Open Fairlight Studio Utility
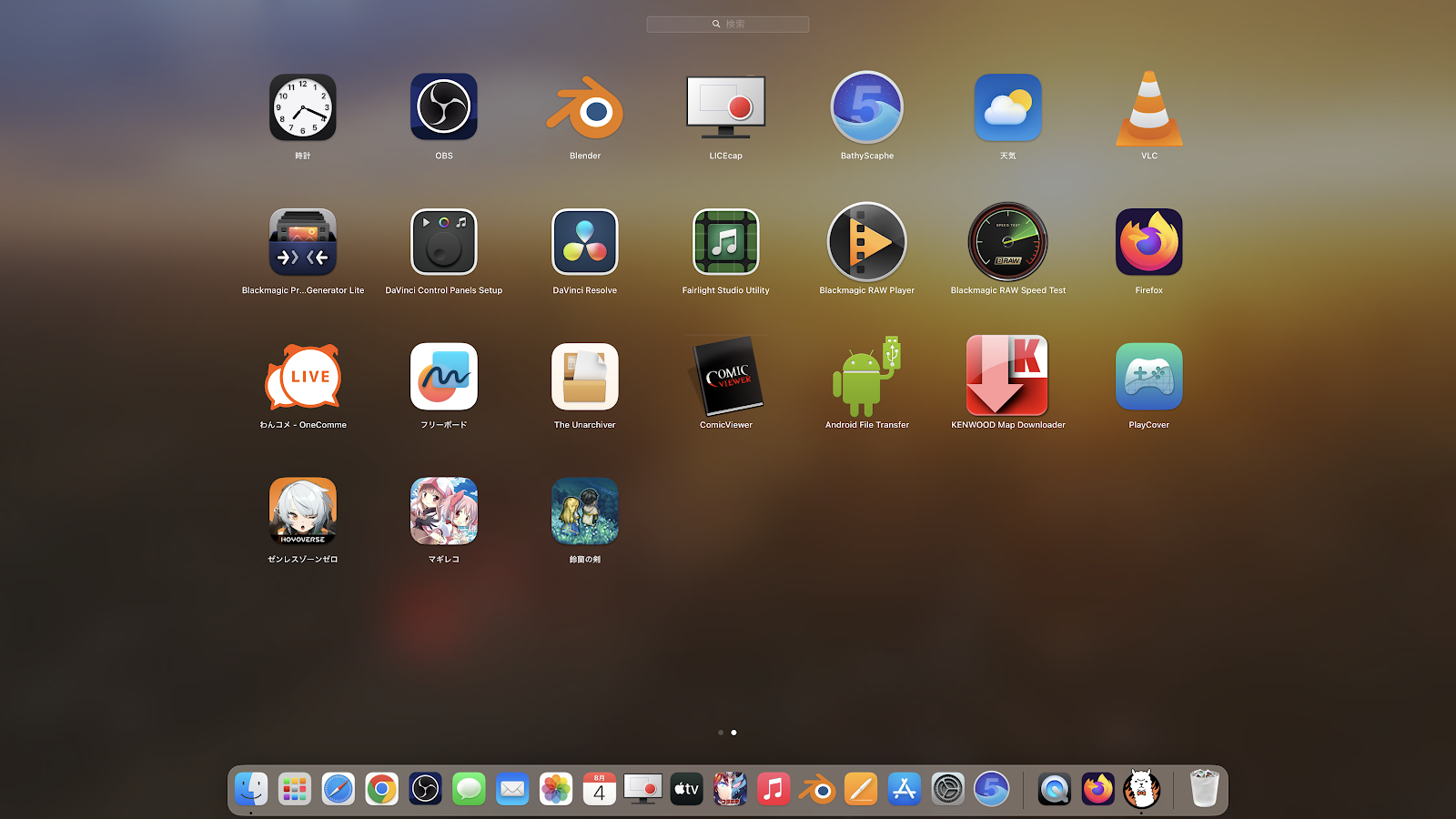 tap(726, 242)
